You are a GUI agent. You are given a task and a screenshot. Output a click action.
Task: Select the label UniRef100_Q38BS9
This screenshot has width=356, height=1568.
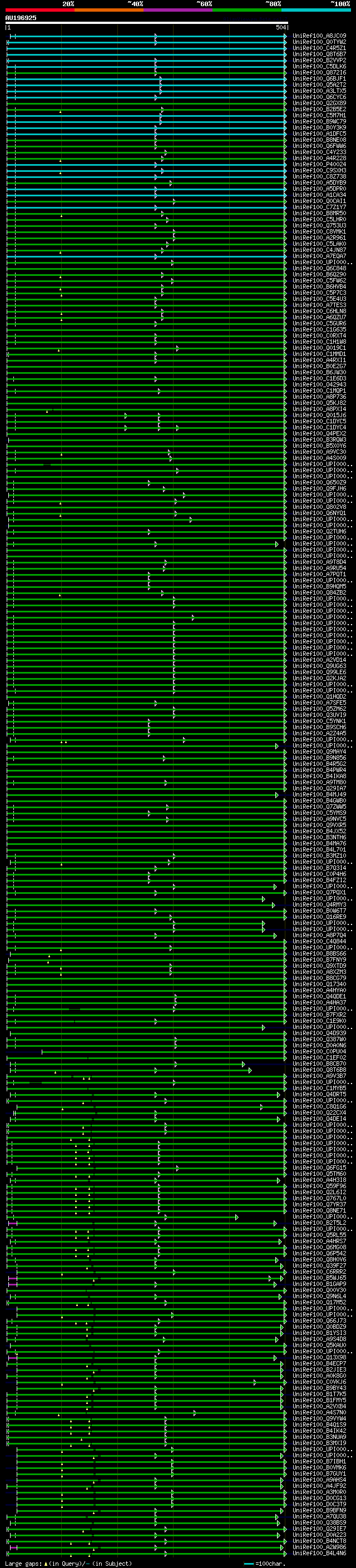tap(319, 1523)
